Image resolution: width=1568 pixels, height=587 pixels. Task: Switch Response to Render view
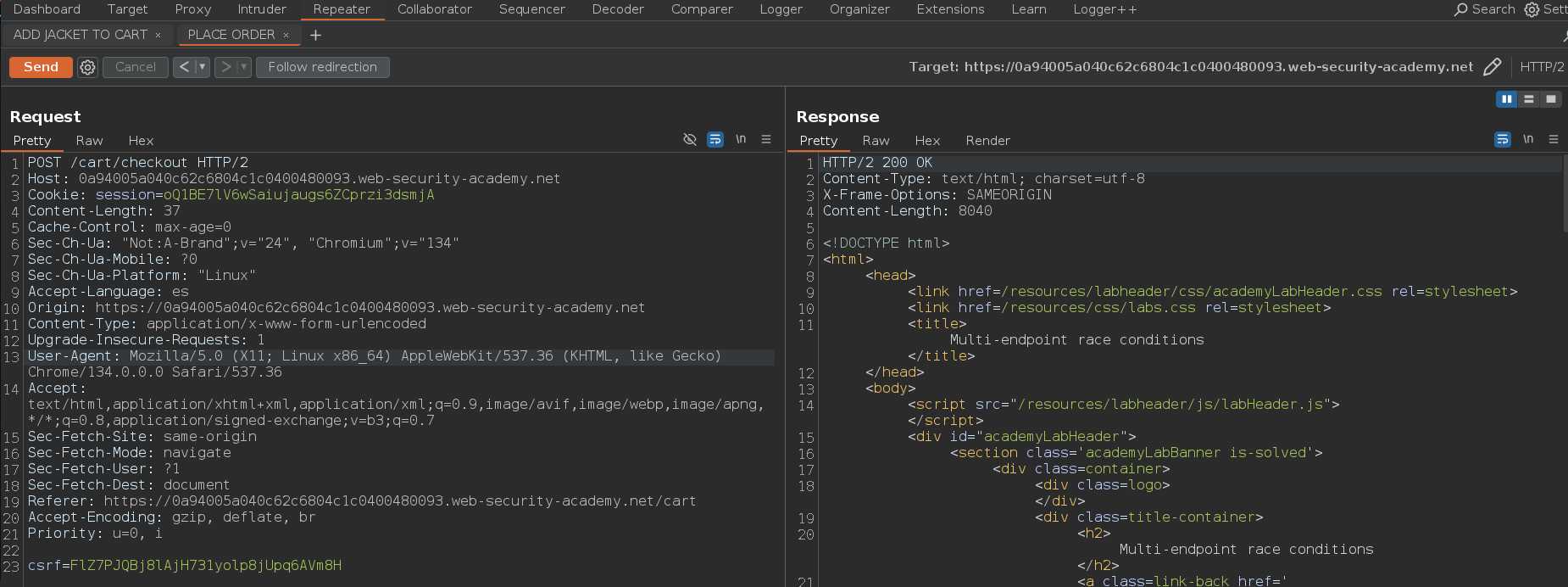tap(987, 141)
